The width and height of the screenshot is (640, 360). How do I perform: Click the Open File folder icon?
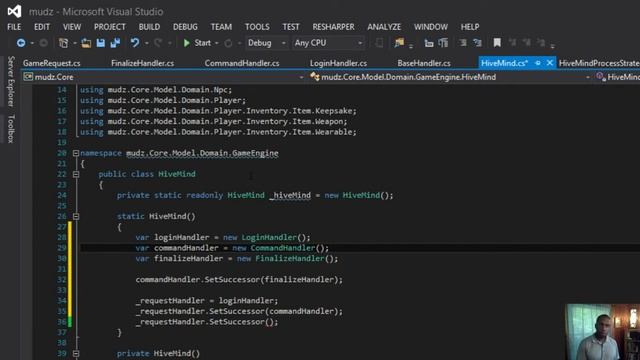pos(86,43)
